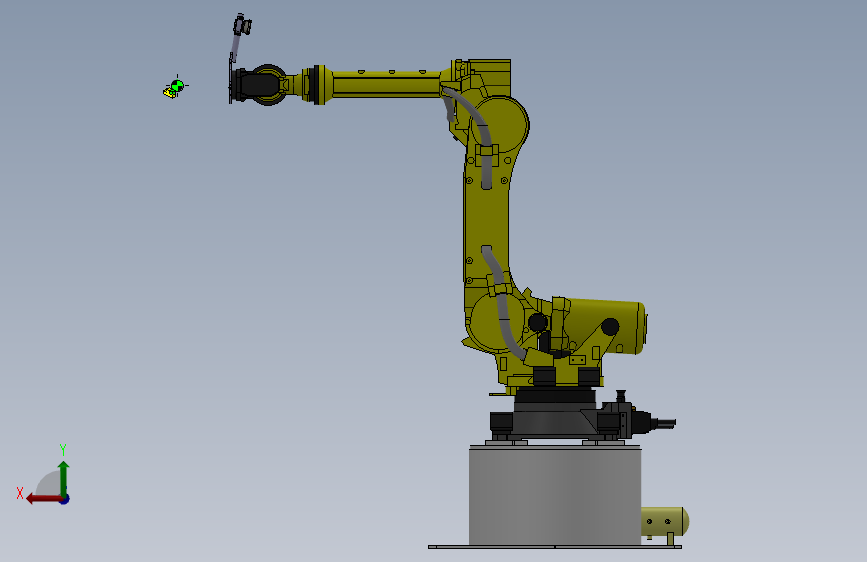This screenshot has width=867, height=562.
Task: Select the small yellow air tank beside the pedestal
Action: [x=665, y=522]
